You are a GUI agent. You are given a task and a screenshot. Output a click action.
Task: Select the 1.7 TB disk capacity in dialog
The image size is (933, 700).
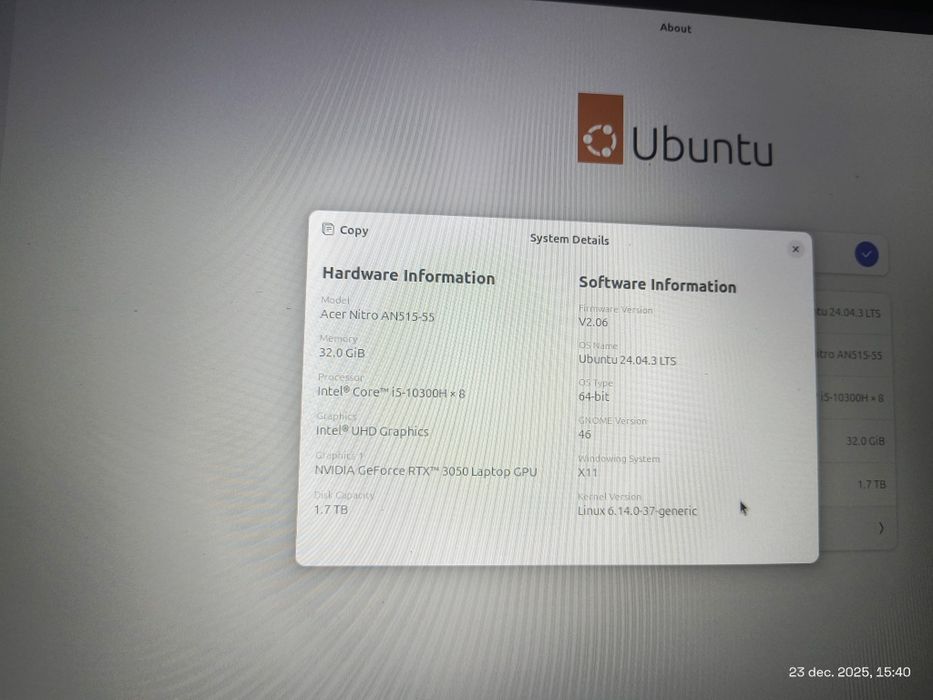tap(331, 510)
